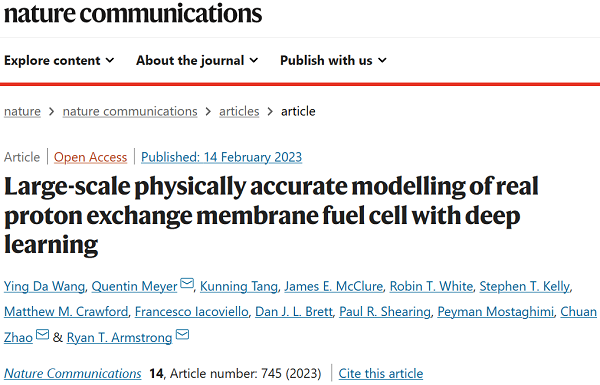Viewport: 600px width, 385px height.
Task: Select author Kunning Tang
Action: pyautogui.click(x=239, y=286)
